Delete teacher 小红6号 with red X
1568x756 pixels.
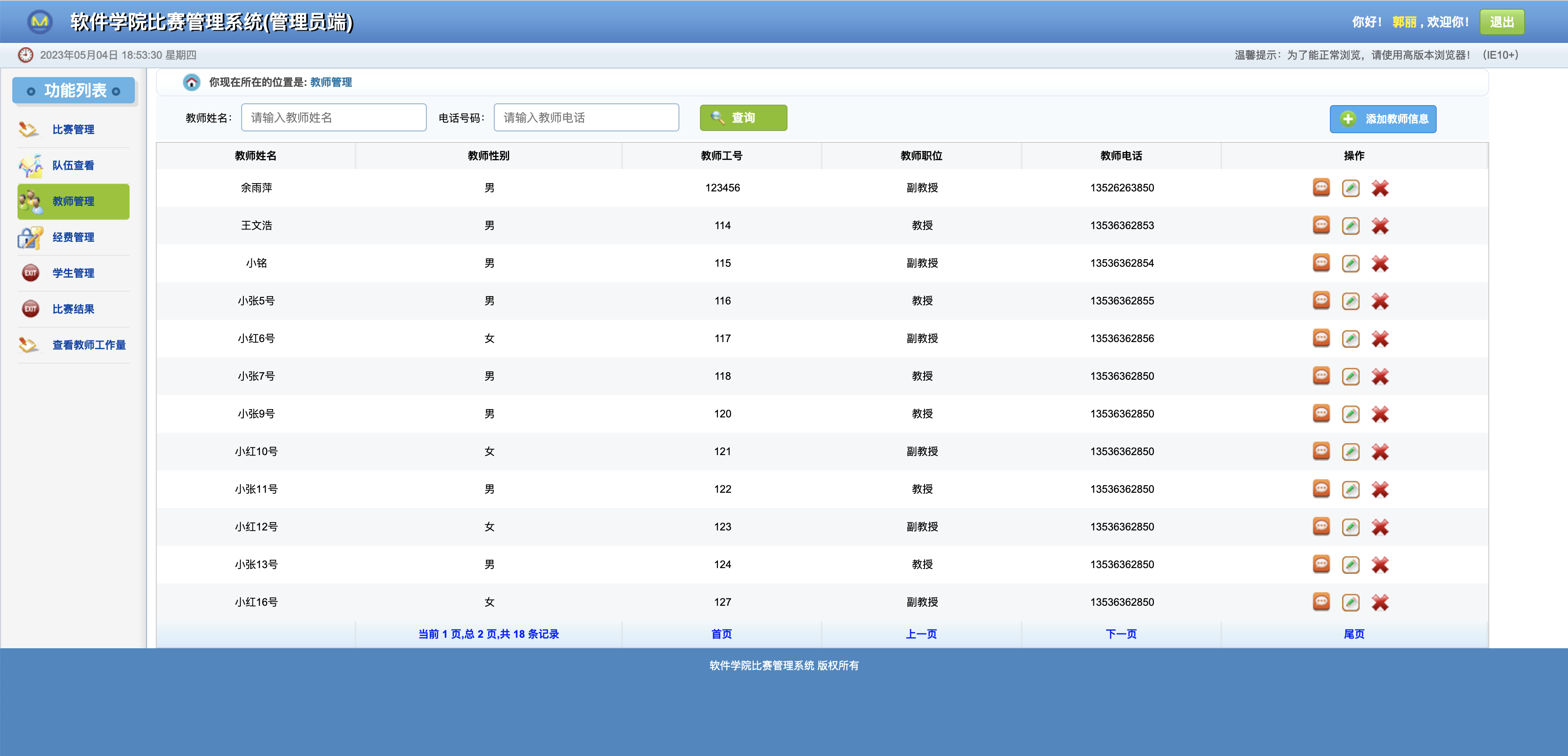1379,339
